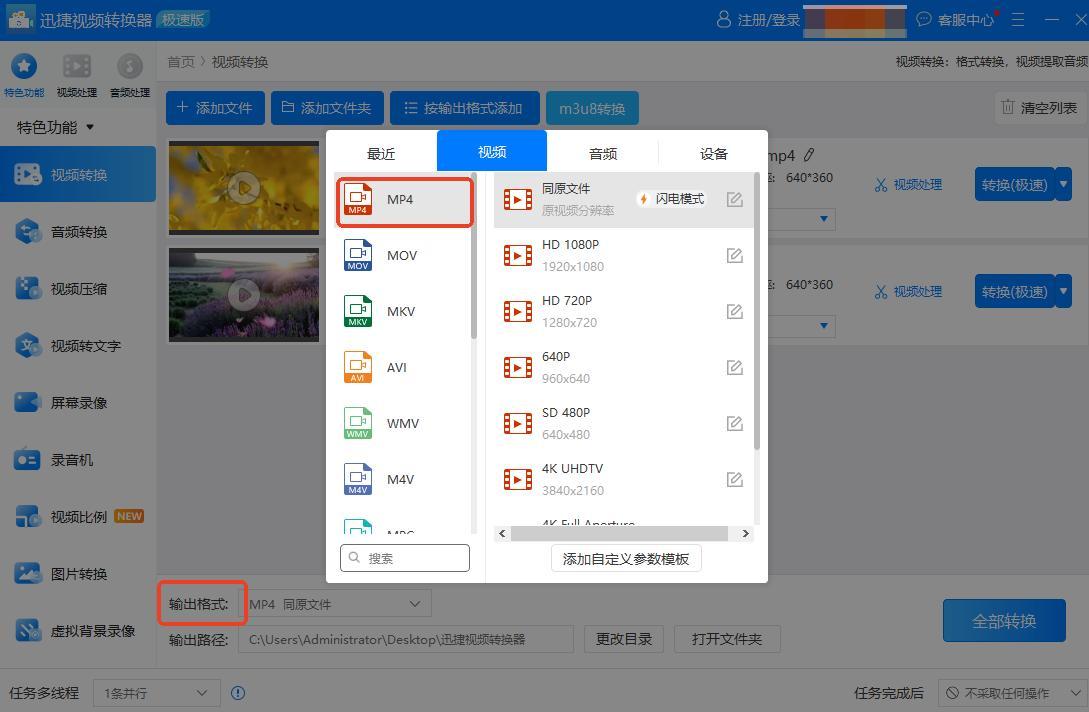The height and width of the screenshot is (712, 1089).
Task: Open the 视频处理 film icon
Action: point(77,67)
